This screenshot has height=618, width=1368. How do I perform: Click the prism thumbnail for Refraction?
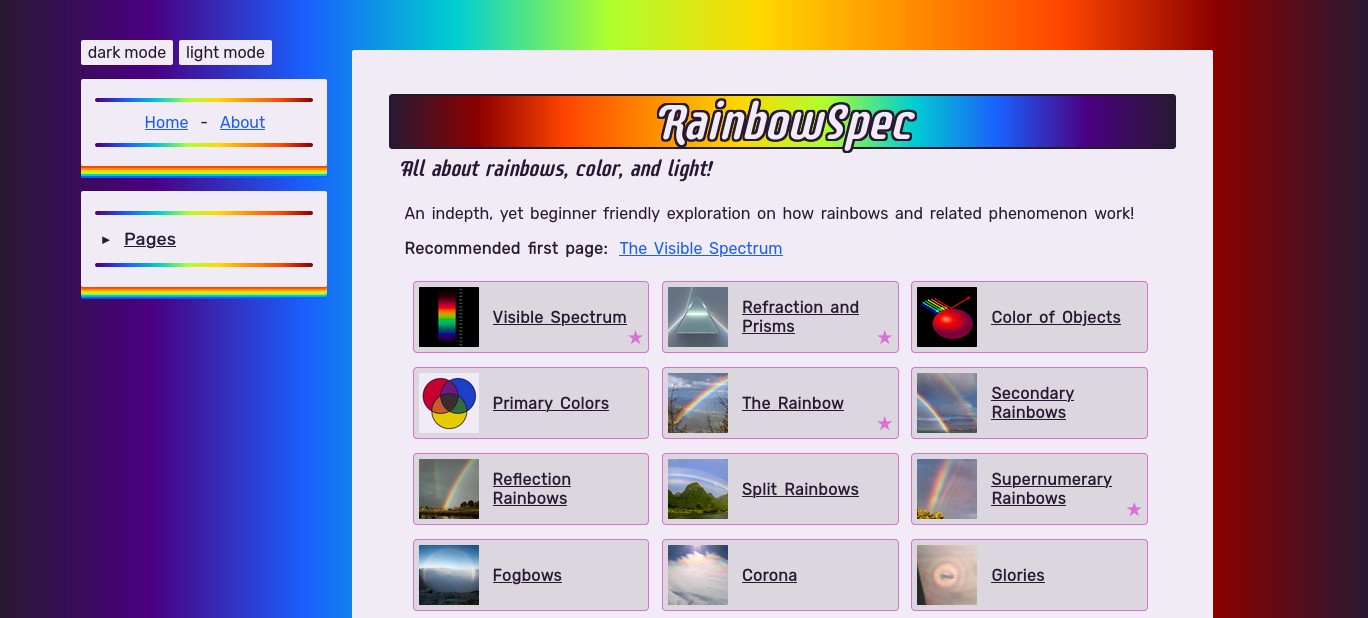697,317
